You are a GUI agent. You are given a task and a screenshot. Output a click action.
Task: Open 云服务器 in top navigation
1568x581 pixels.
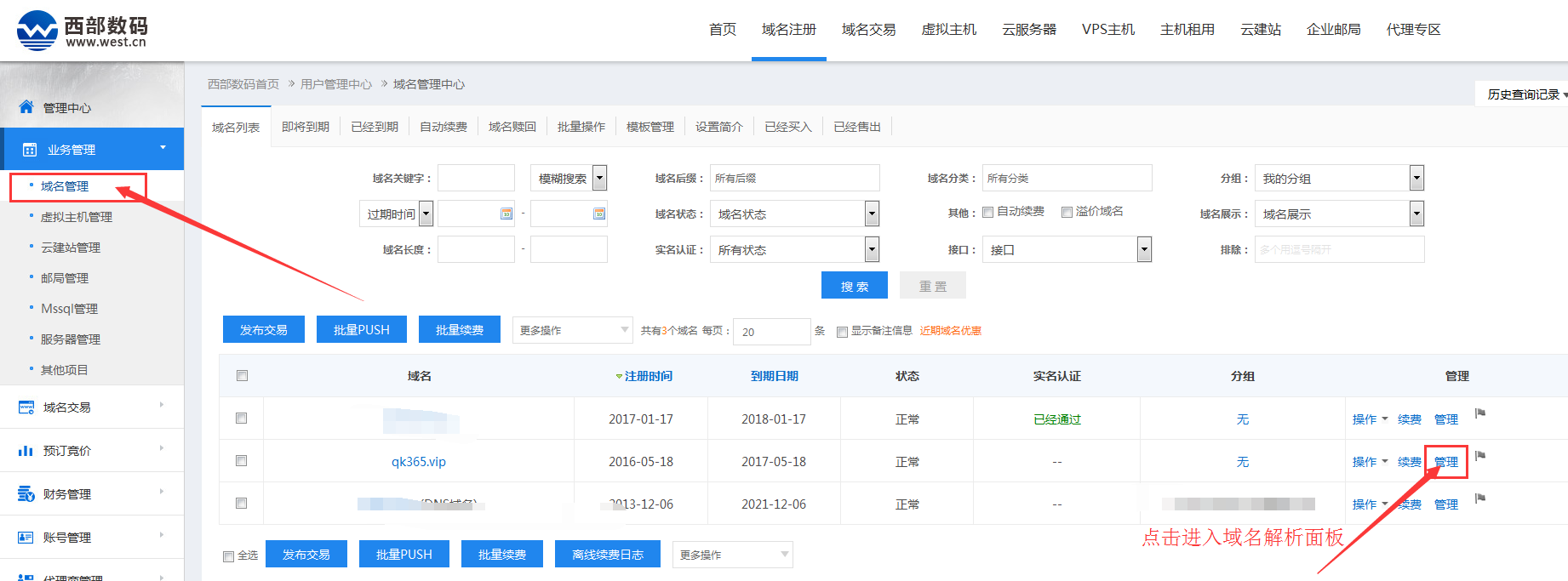(x=1028, y=30)
